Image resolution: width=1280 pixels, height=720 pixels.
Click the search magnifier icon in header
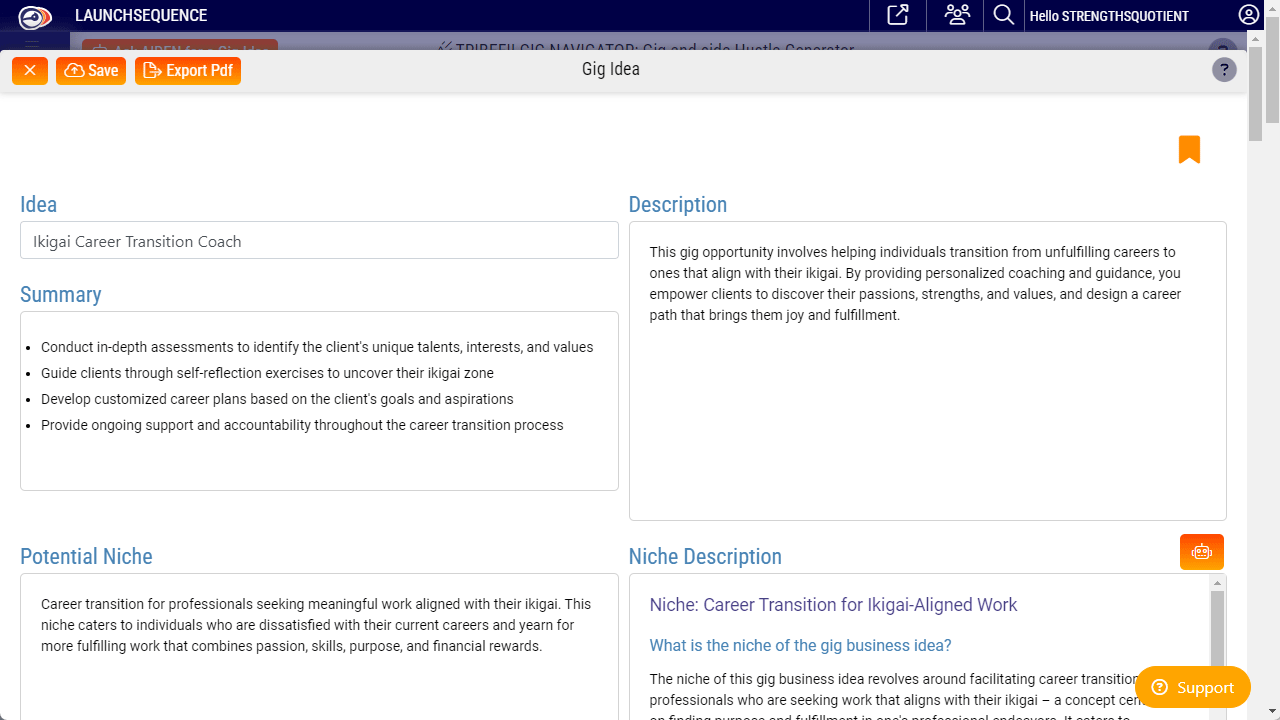point(1004,15)
